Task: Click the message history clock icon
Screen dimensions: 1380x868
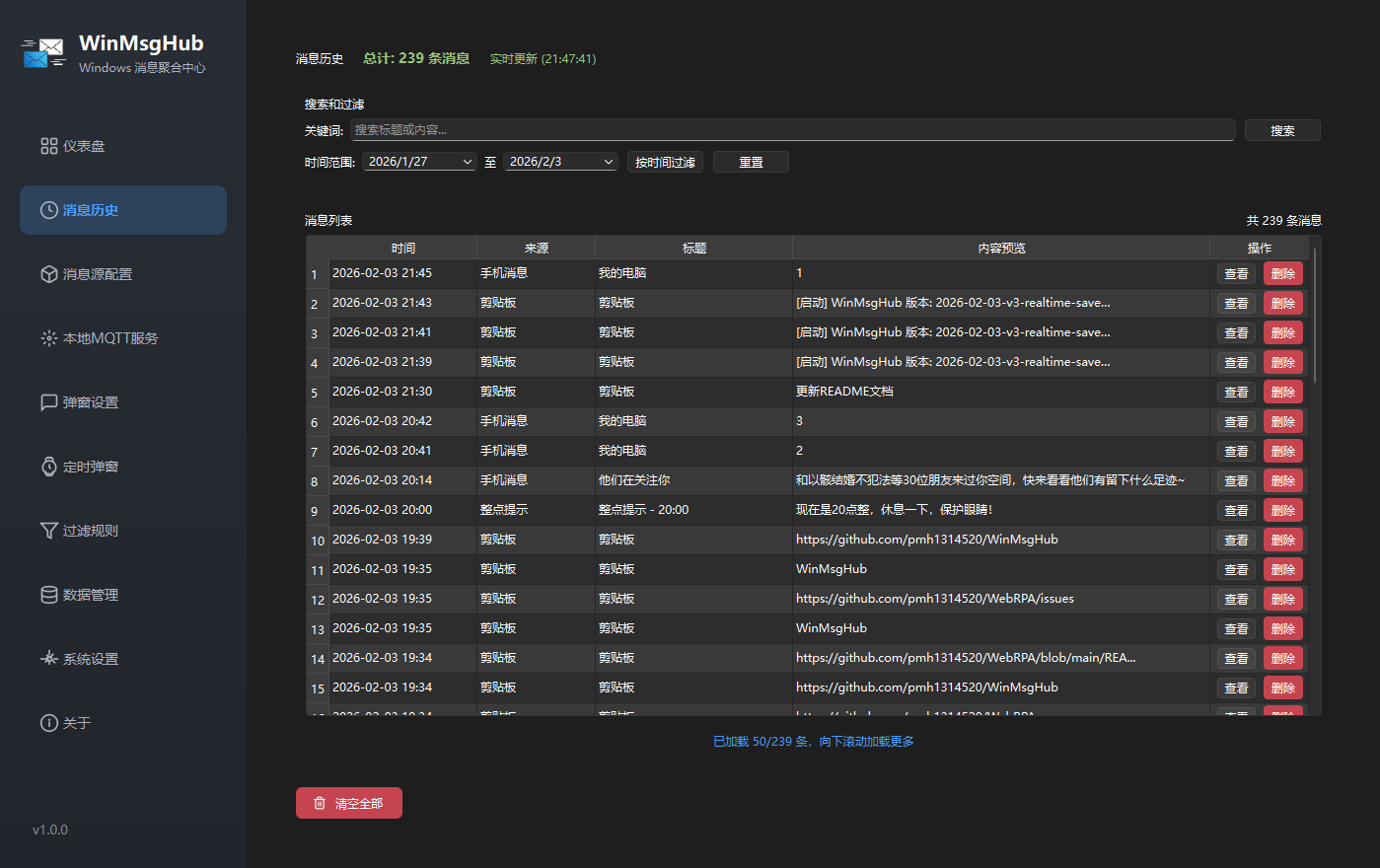Action: [48, 210]
